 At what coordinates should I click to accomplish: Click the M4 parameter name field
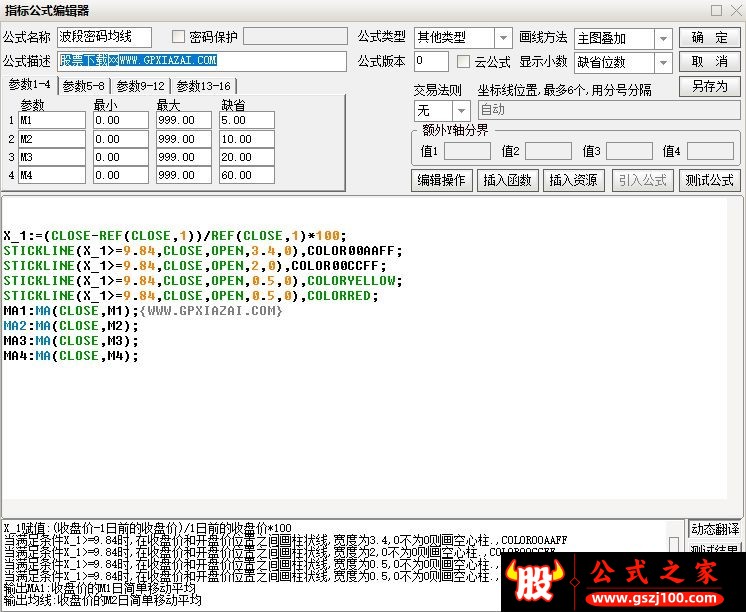[52, 175]
